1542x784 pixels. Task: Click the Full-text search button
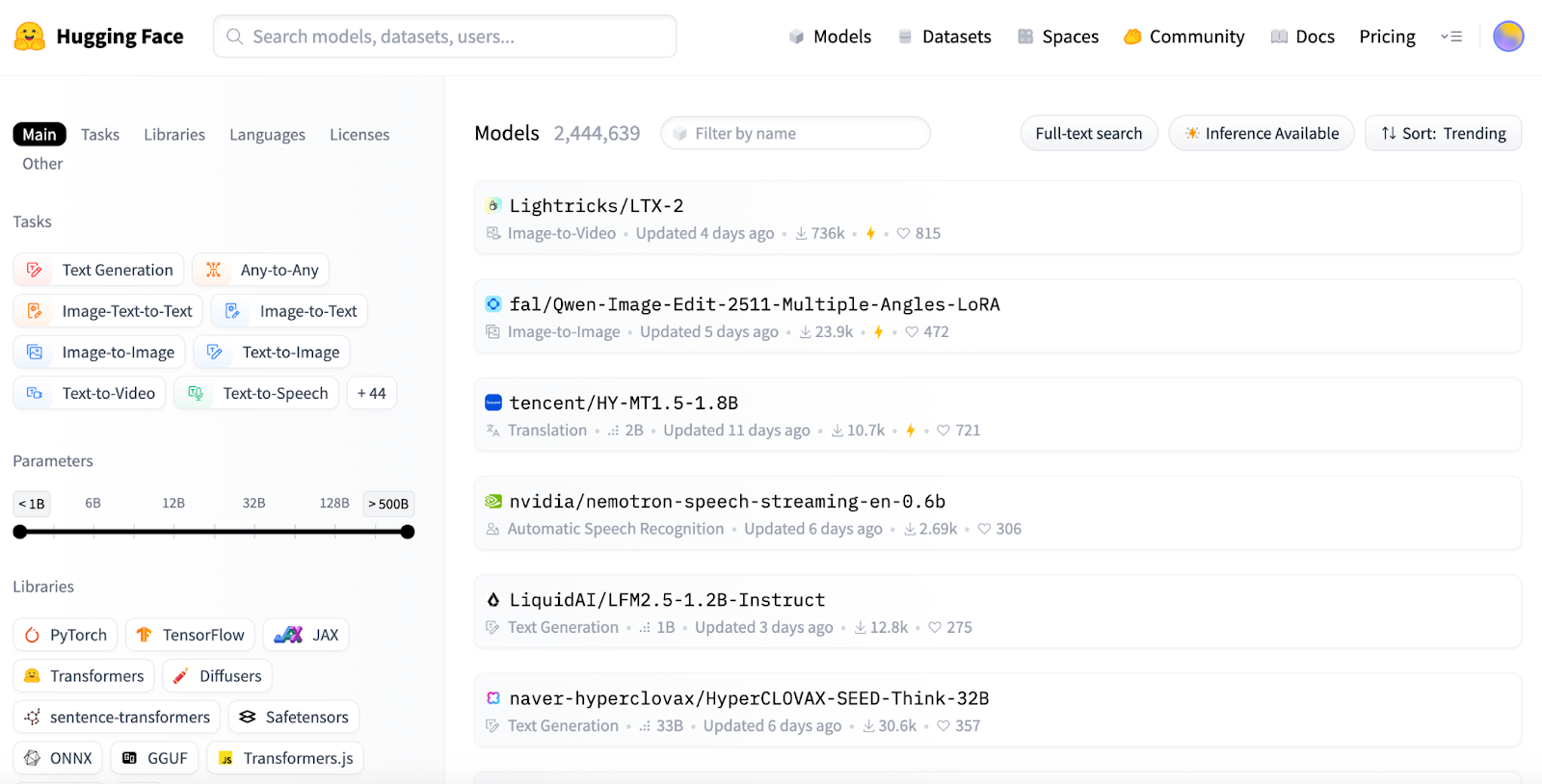point(1088,133)
